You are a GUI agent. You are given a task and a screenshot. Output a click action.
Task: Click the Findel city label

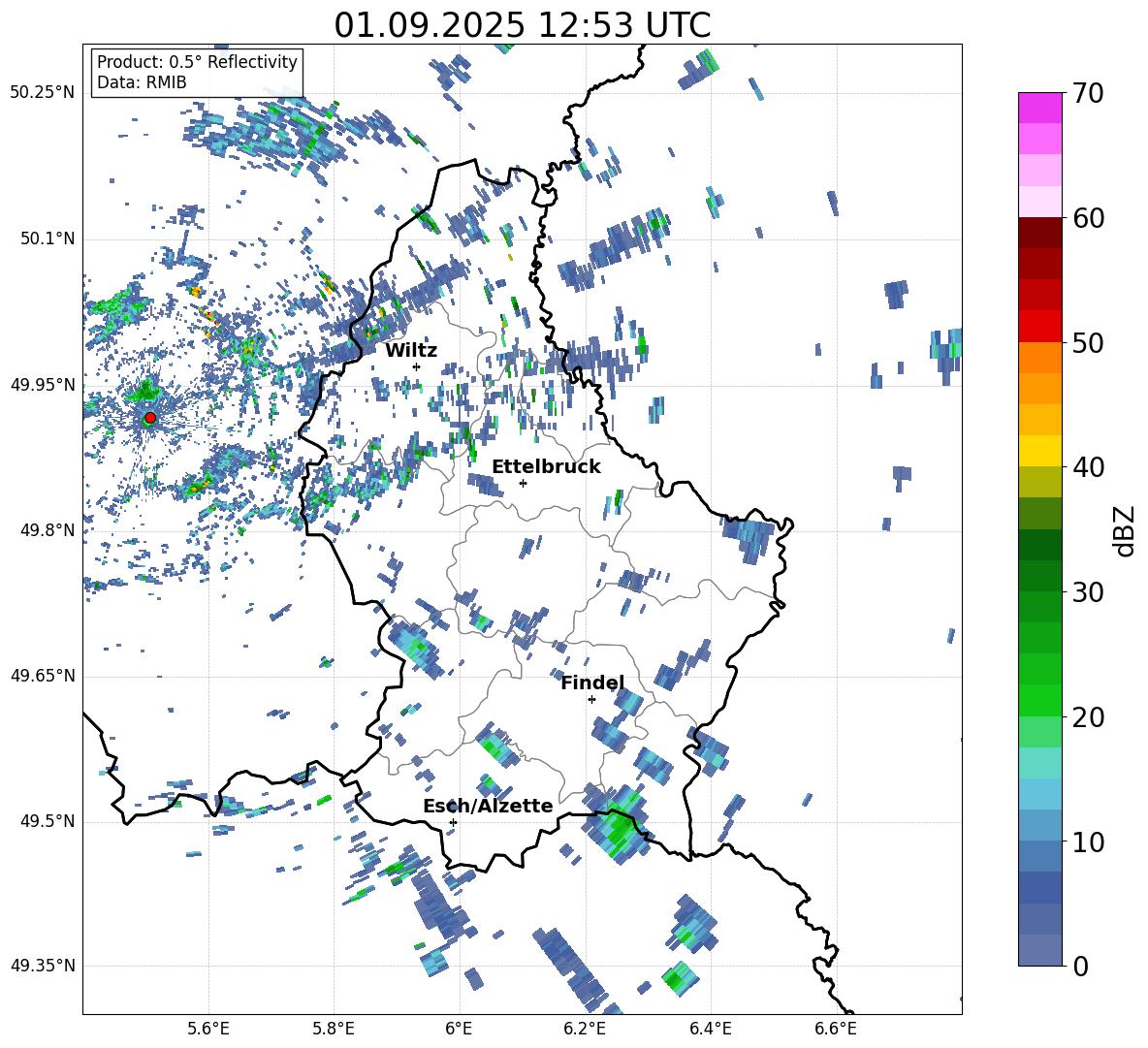point(592,683)
